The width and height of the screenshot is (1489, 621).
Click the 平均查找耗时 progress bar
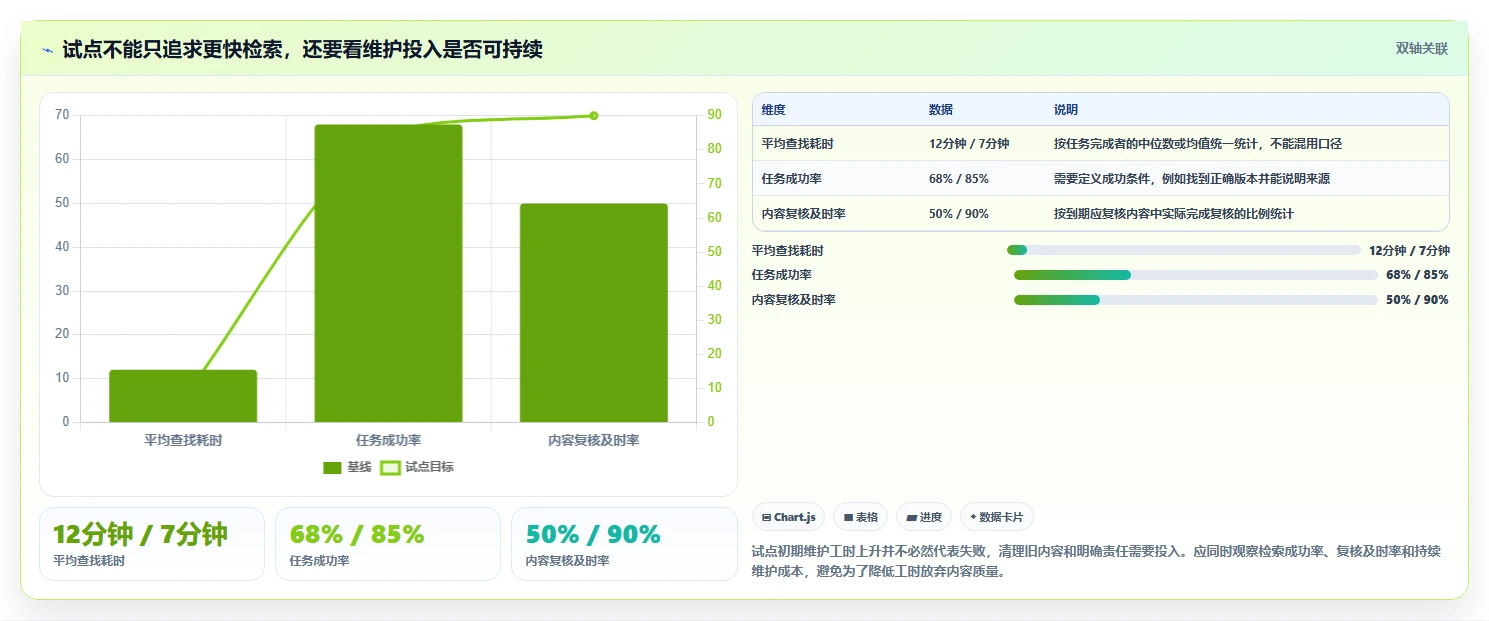1184,250
